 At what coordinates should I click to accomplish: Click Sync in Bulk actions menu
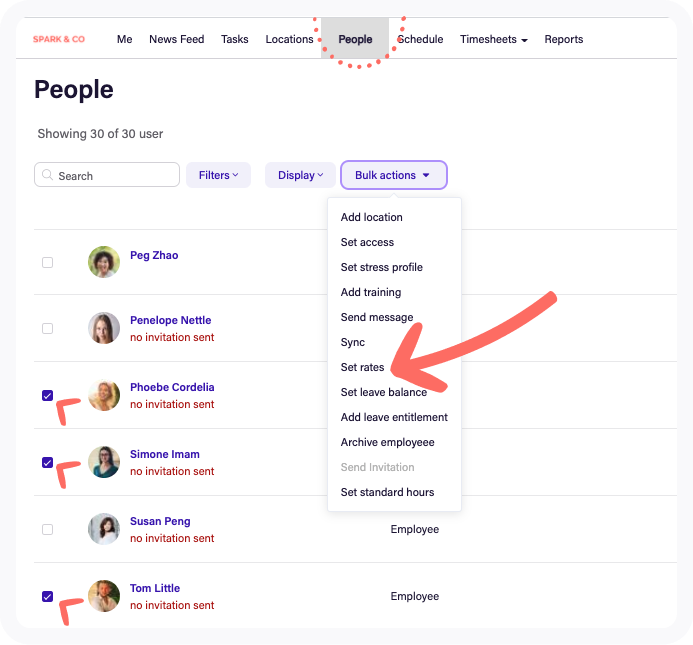click(x=353, y=342)
